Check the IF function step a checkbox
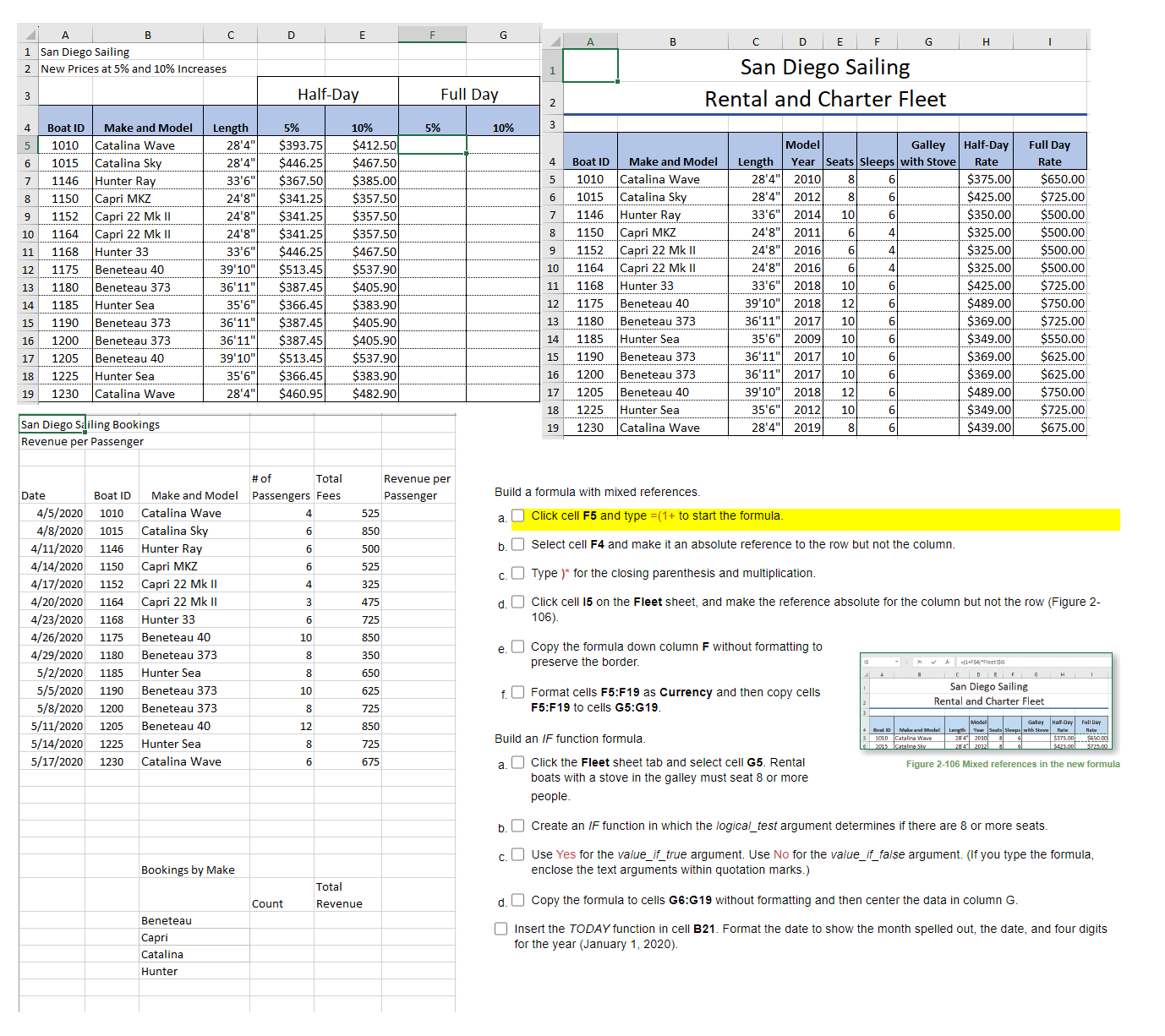This screenshot has width=1165, height=1036. (x=518, y=761)
